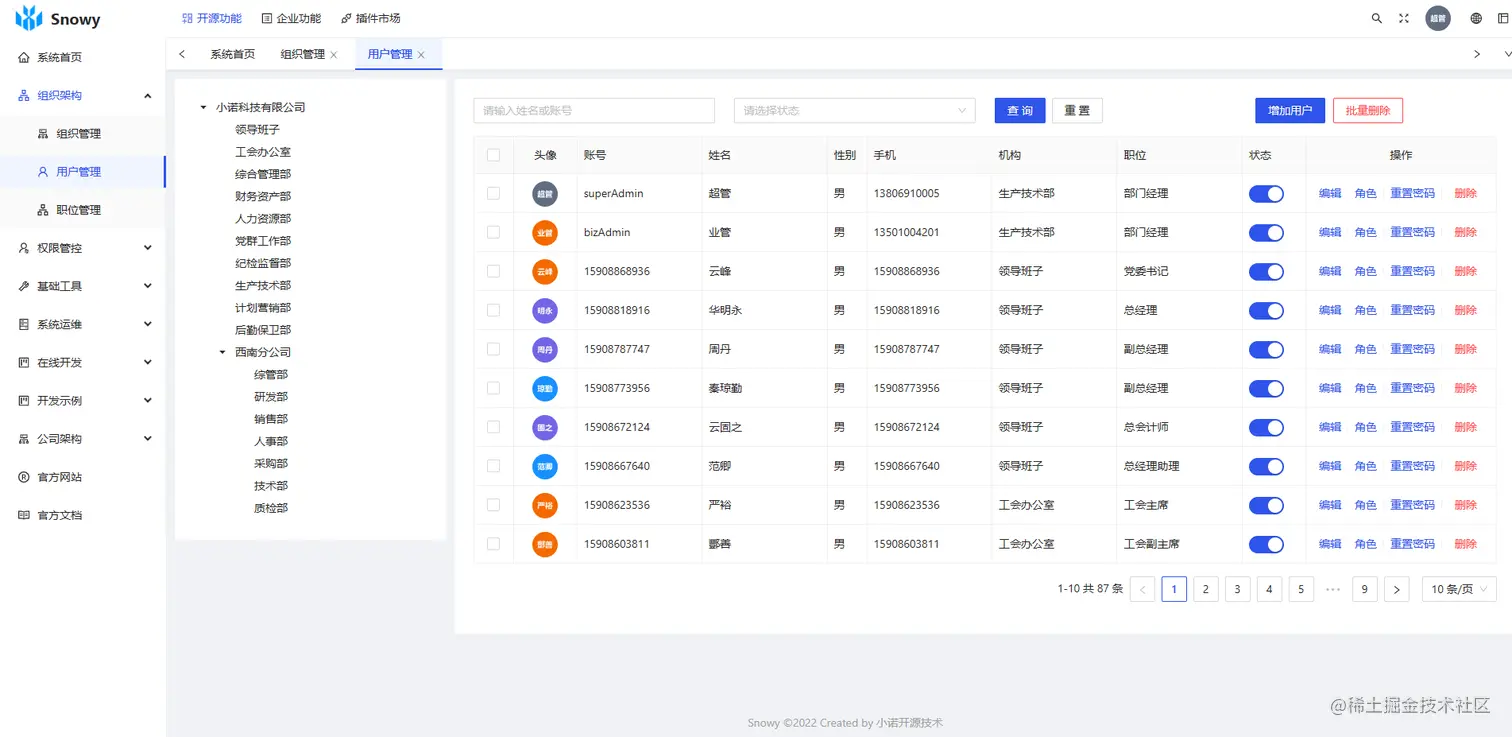Click the superAdmin row avatar

(x=545, y=193)
